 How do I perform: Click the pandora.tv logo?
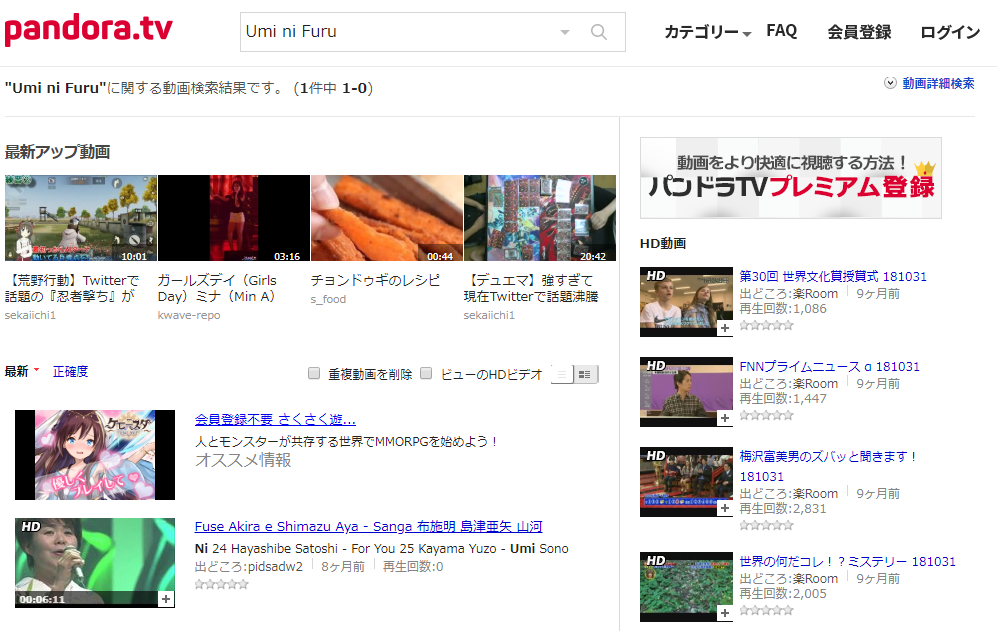[88, 29]
